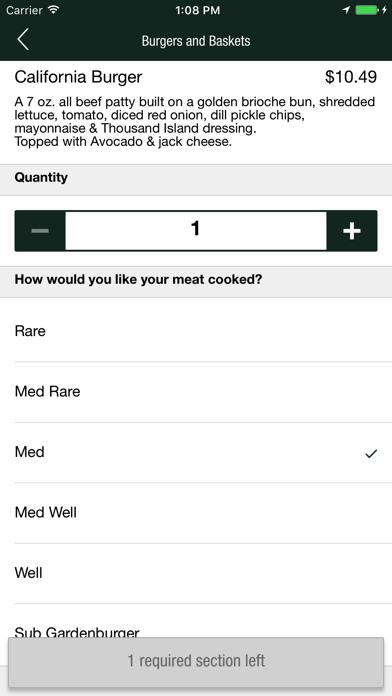Tap the Med checkmark icon
The height and width of the screenshot is (696, 392).
(x=371, y=453)
